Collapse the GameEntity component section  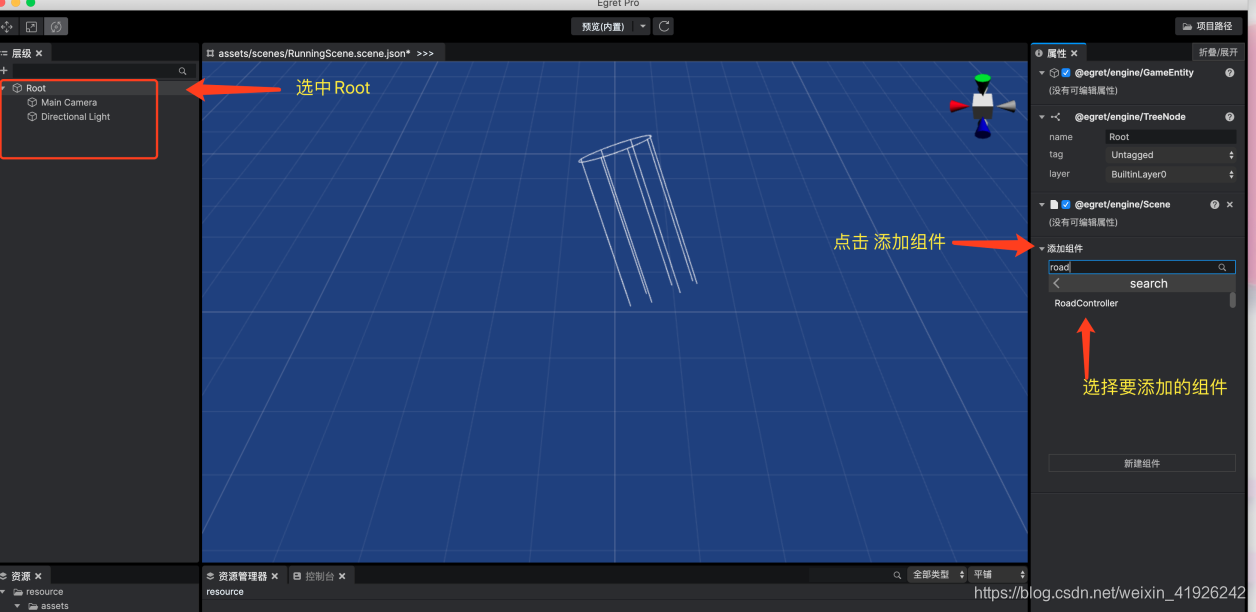1042,73
